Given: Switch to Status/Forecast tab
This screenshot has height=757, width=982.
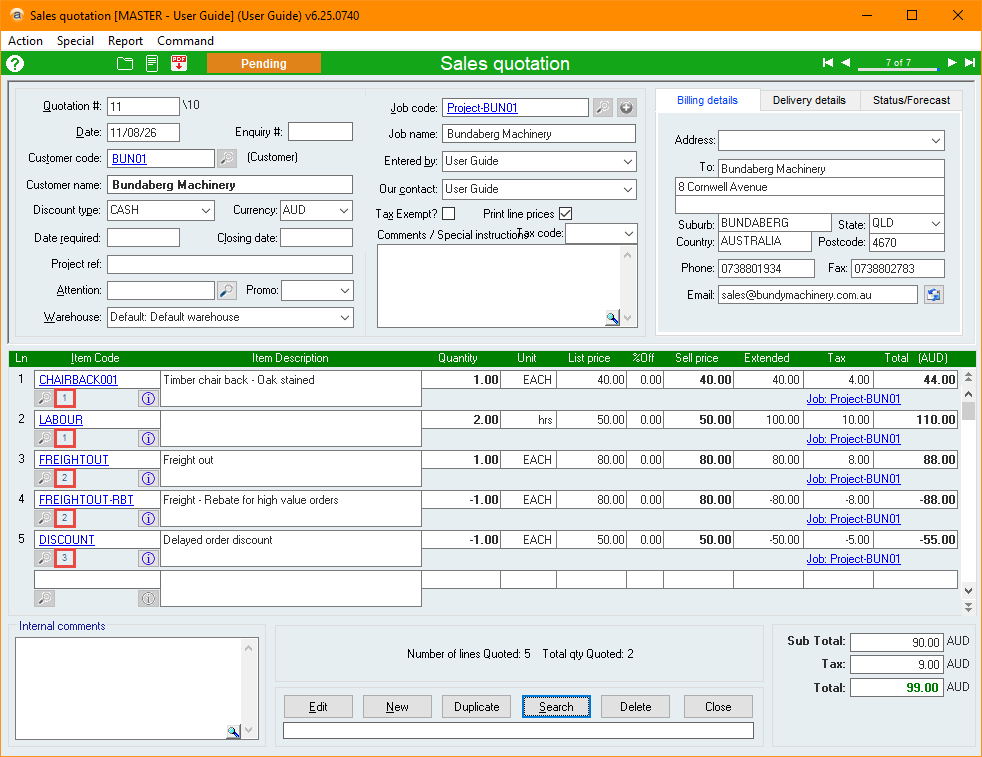Looking at the screenshot, I should click(911, 100).
